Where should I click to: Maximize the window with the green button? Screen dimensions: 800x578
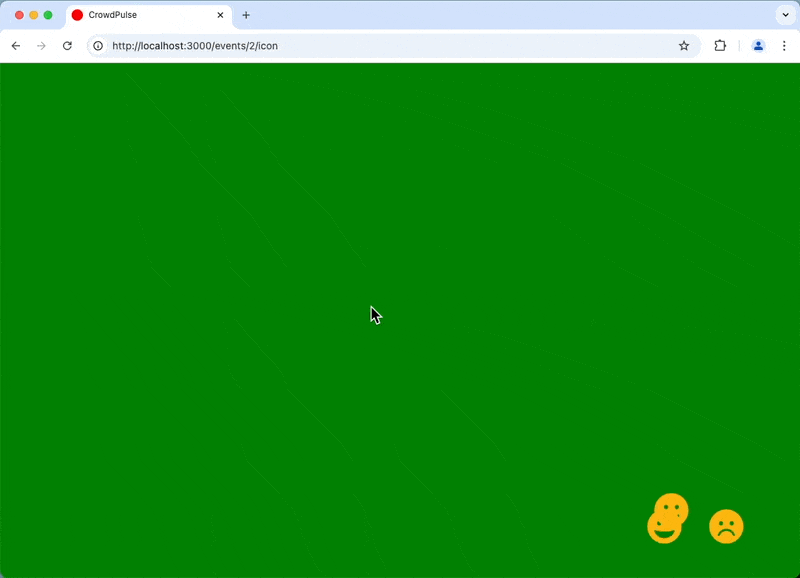(x=48, y=15)
